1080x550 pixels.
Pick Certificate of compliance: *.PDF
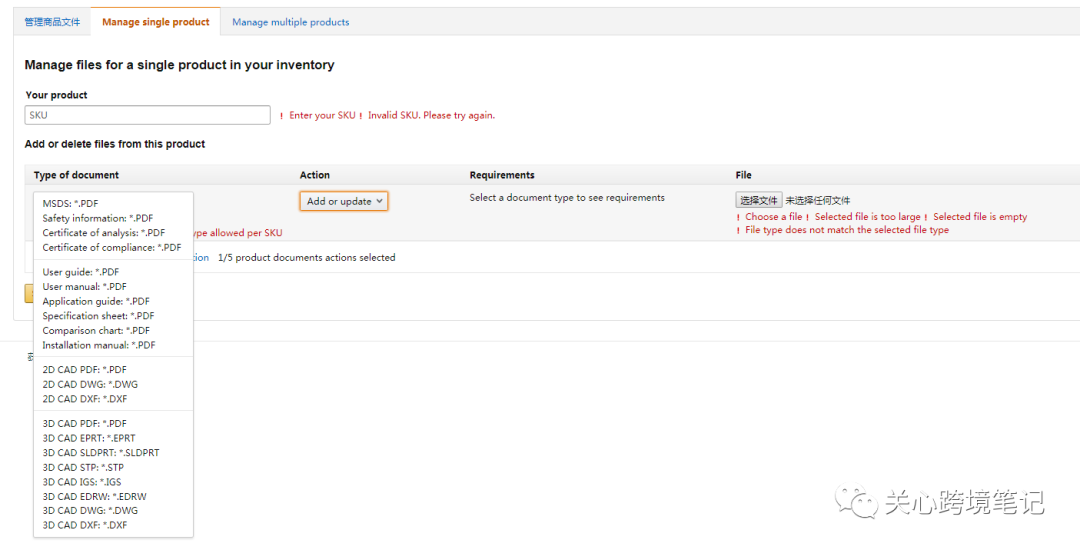point(112,247)
